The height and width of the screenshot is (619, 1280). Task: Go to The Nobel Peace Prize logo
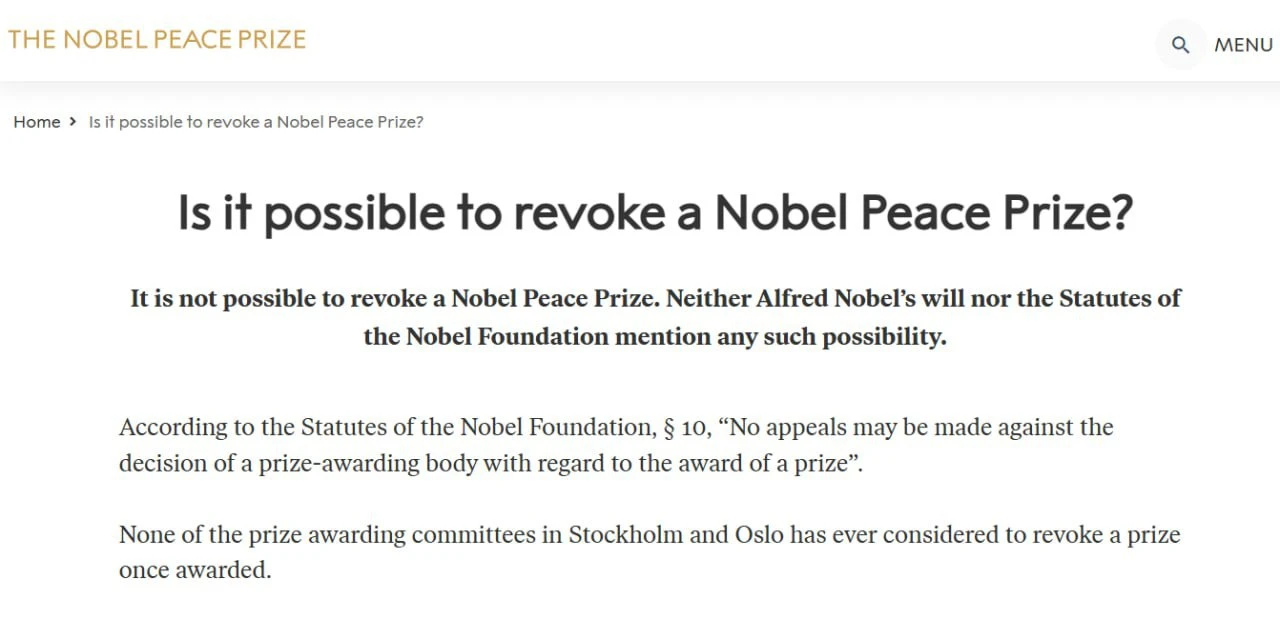(157, 40)
